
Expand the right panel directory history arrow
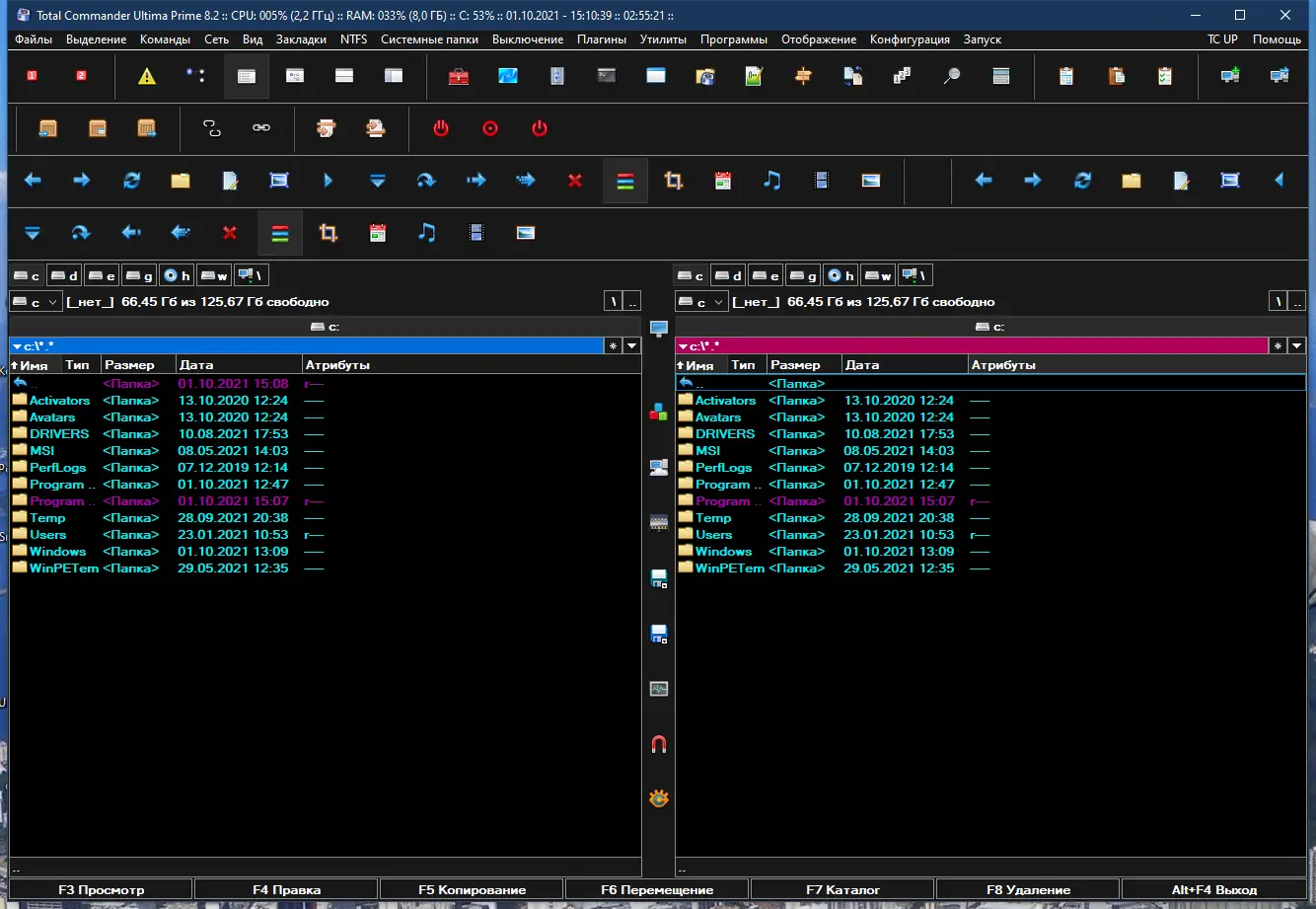pyautogui.click(x=1296, y=345)
